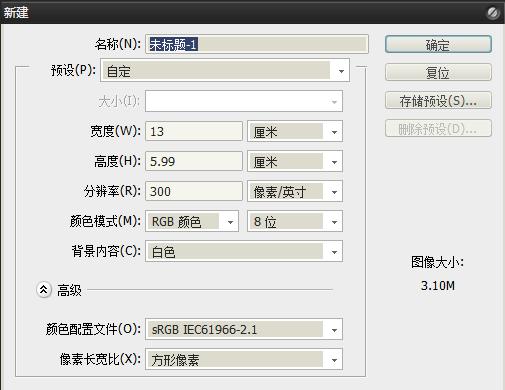Click the 分辨率 value field 300

click(194, 191)
